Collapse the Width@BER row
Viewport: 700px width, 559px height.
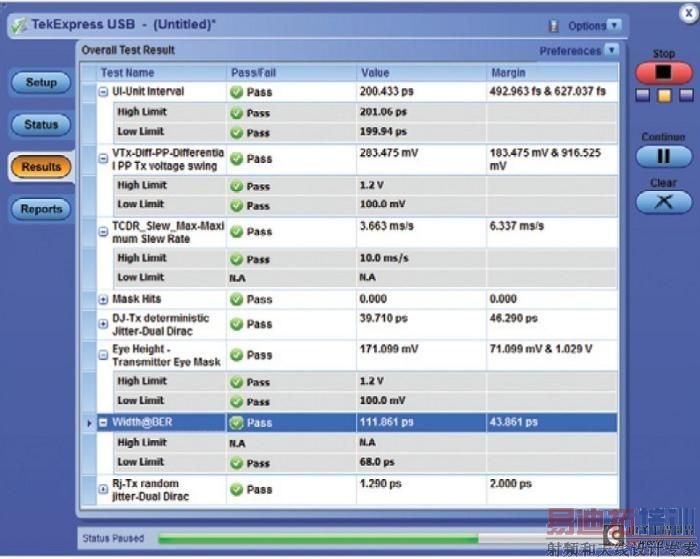point(103,422)
